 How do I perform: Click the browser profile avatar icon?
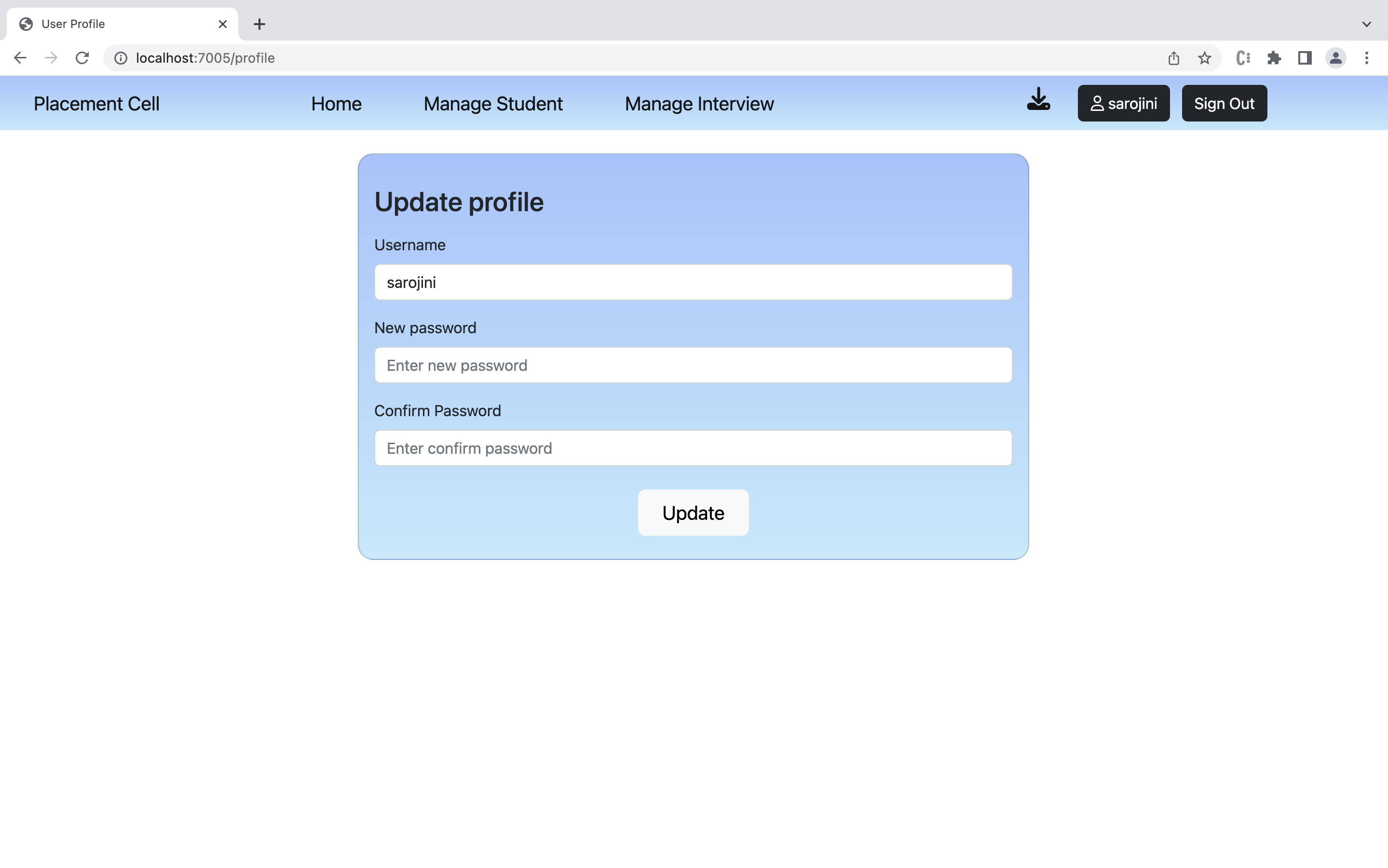click(1335, 57)
